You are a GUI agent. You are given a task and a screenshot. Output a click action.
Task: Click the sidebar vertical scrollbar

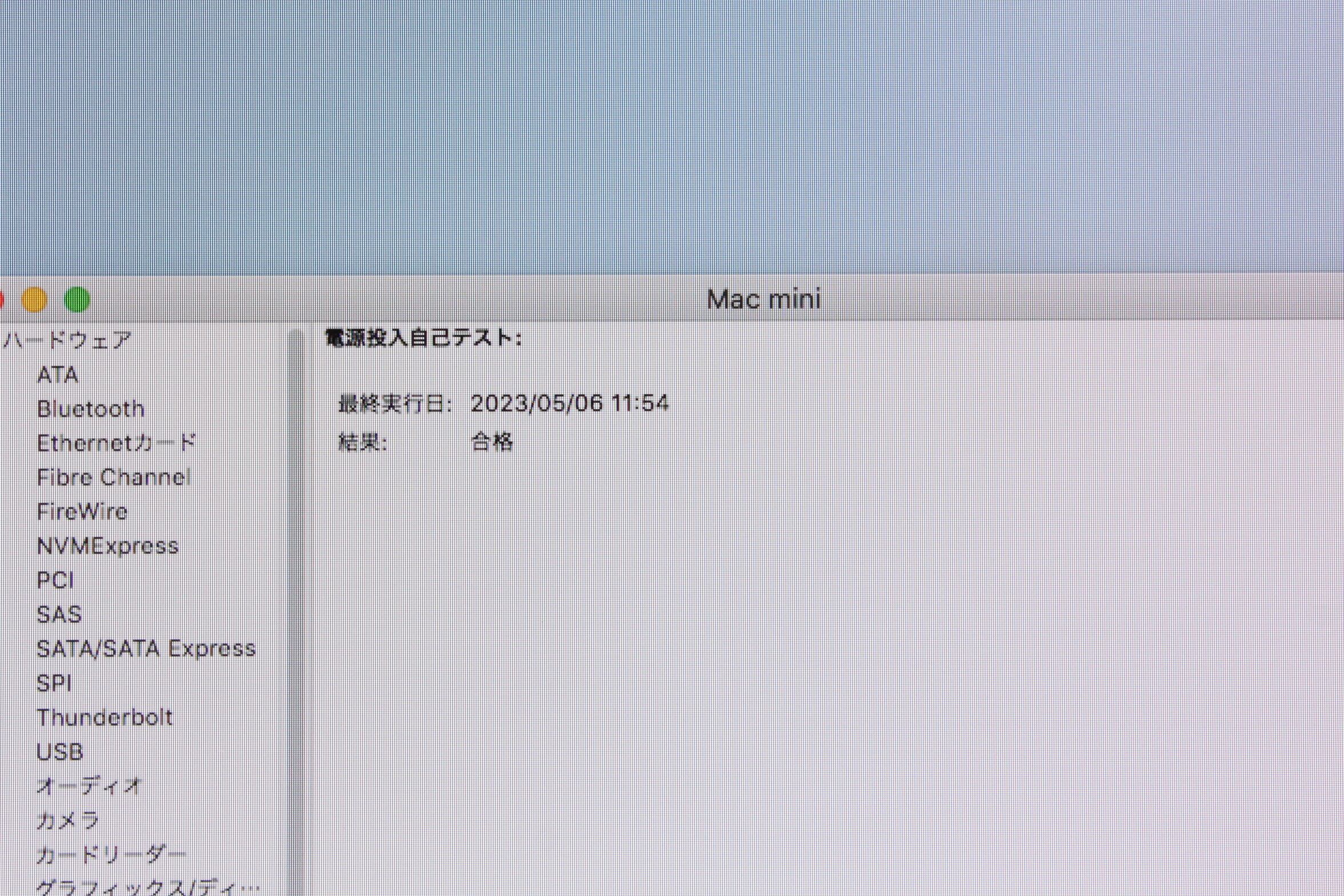point(297,571)
